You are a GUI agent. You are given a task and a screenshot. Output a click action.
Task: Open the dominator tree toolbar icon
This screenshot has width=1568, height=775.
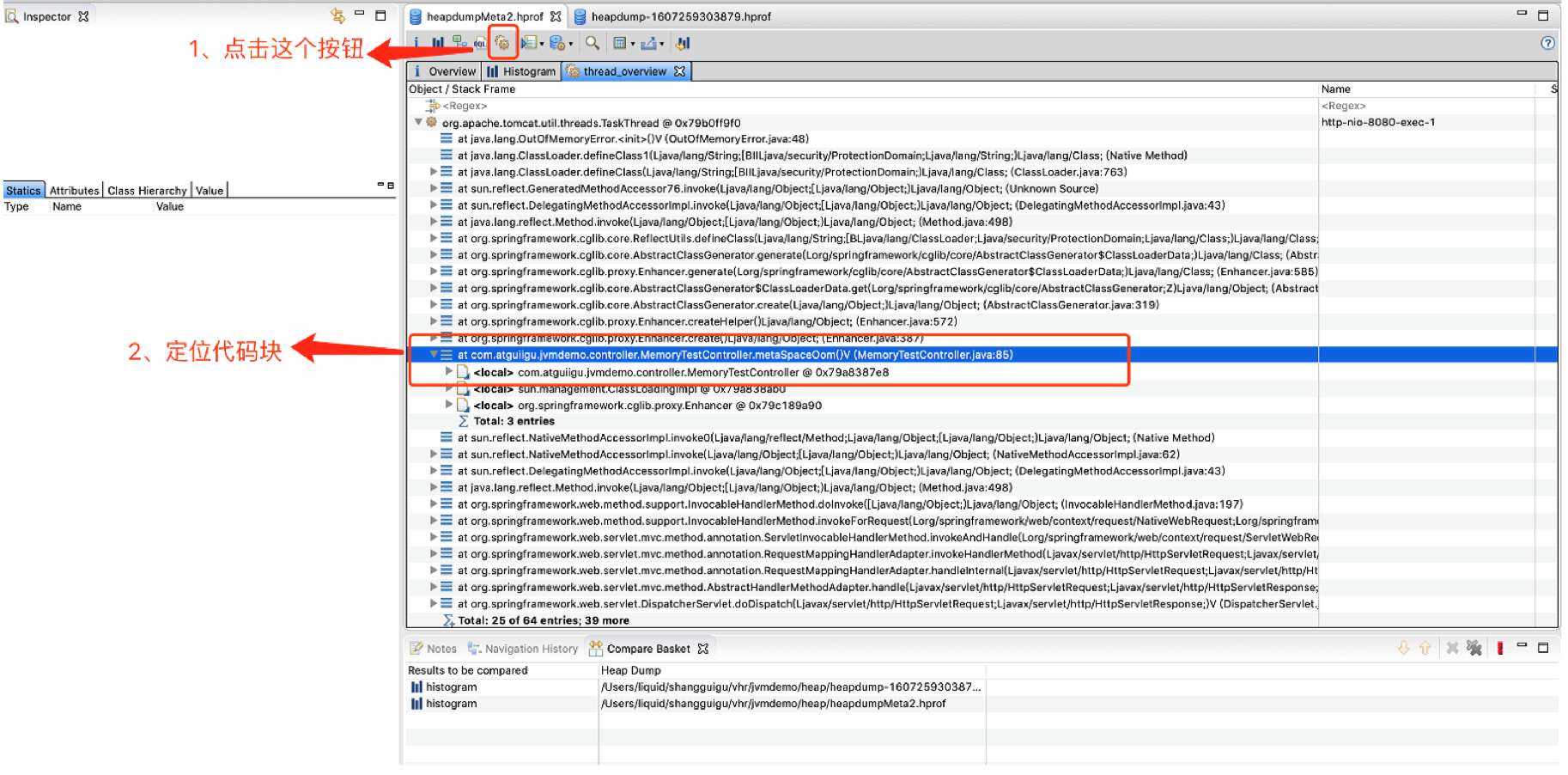[459, 43]
